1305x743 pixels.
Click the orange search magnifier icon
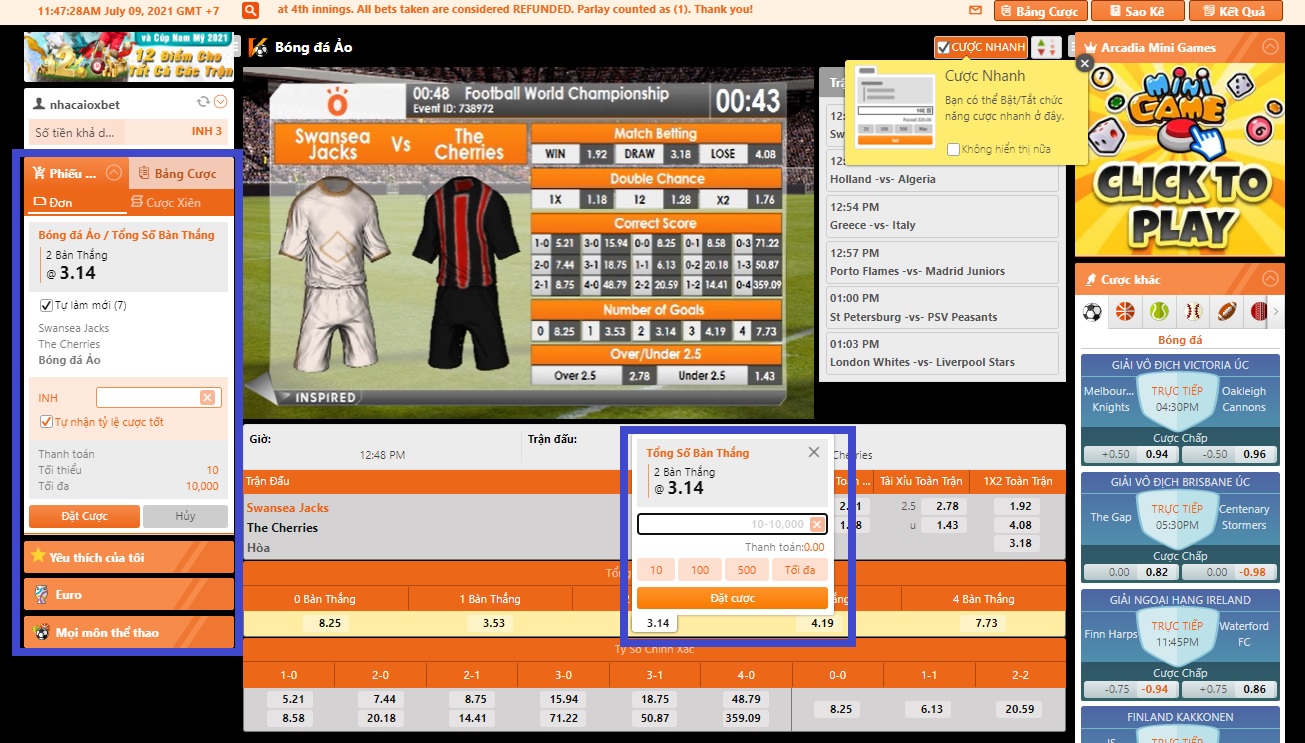click(x=251, y=11)
